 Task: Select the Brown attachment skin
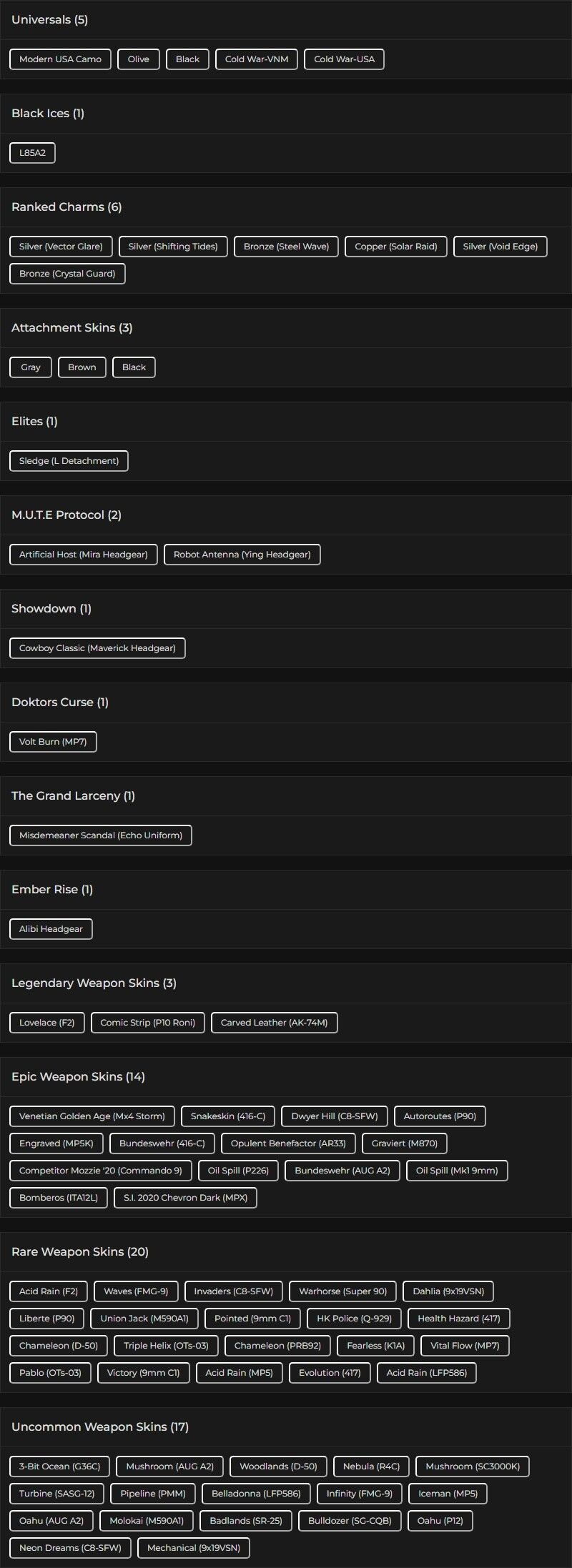[82, 367]
